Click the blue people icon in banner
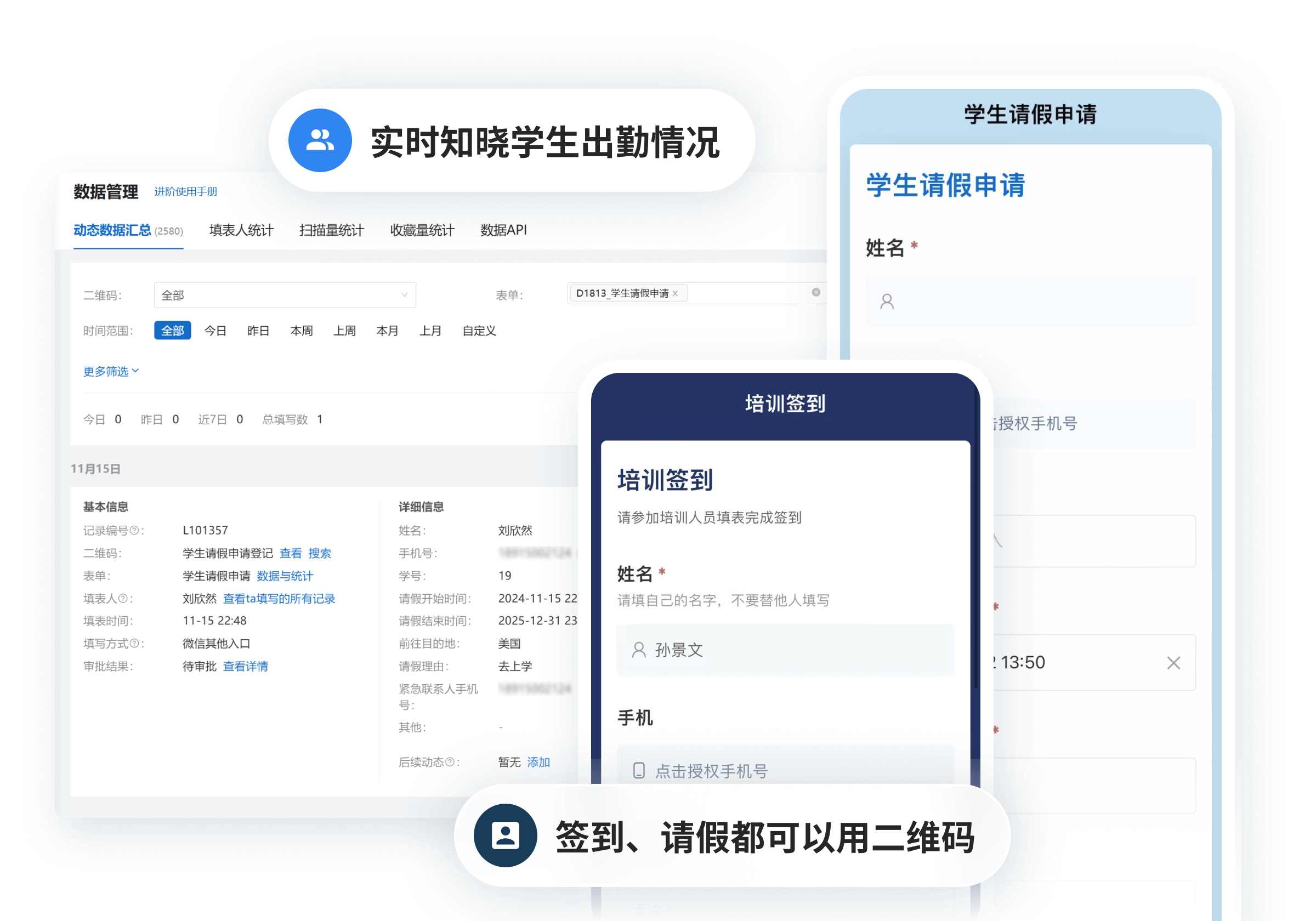The height and width of the screenshot is (921, 1316). tap(320, 140)
